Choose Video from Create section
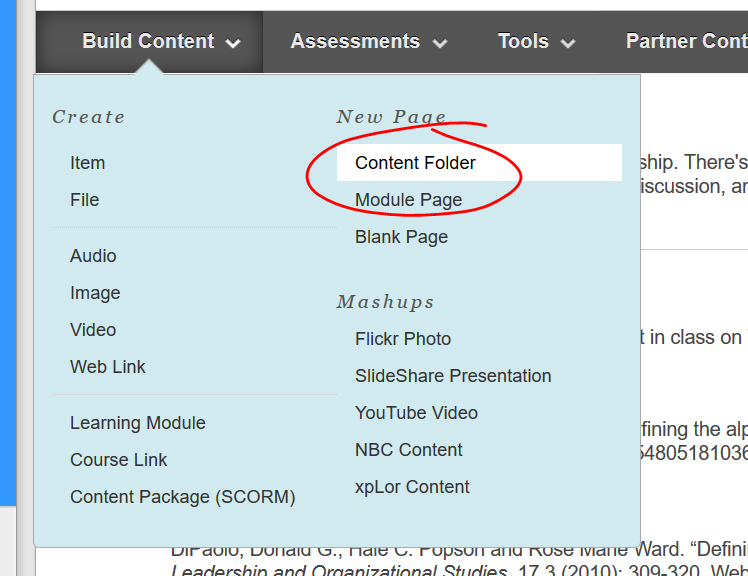Screen dimensions: 748x576 [93, 330]
